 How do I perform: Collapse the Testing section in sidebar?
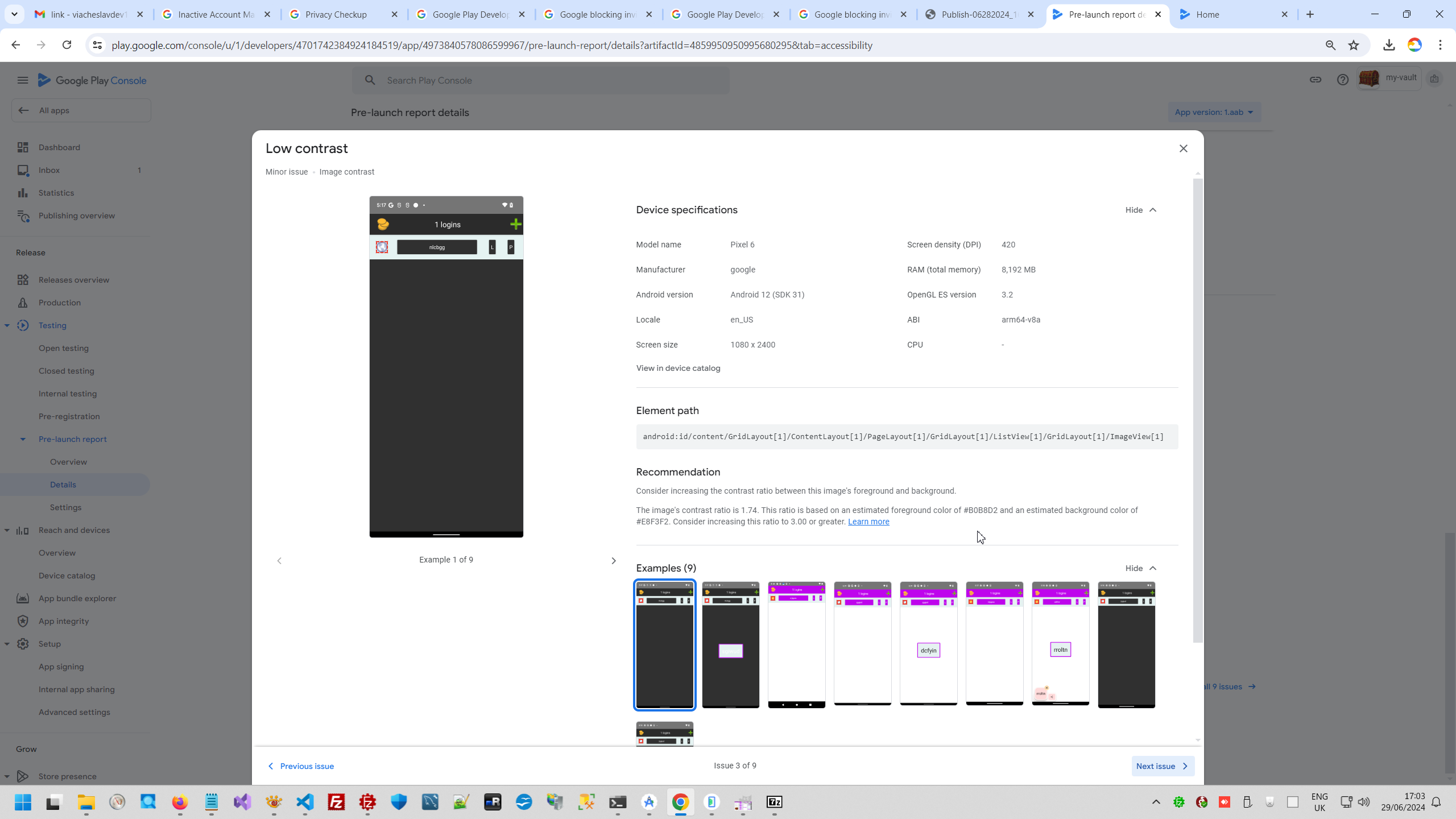click(x=7, y=325)
